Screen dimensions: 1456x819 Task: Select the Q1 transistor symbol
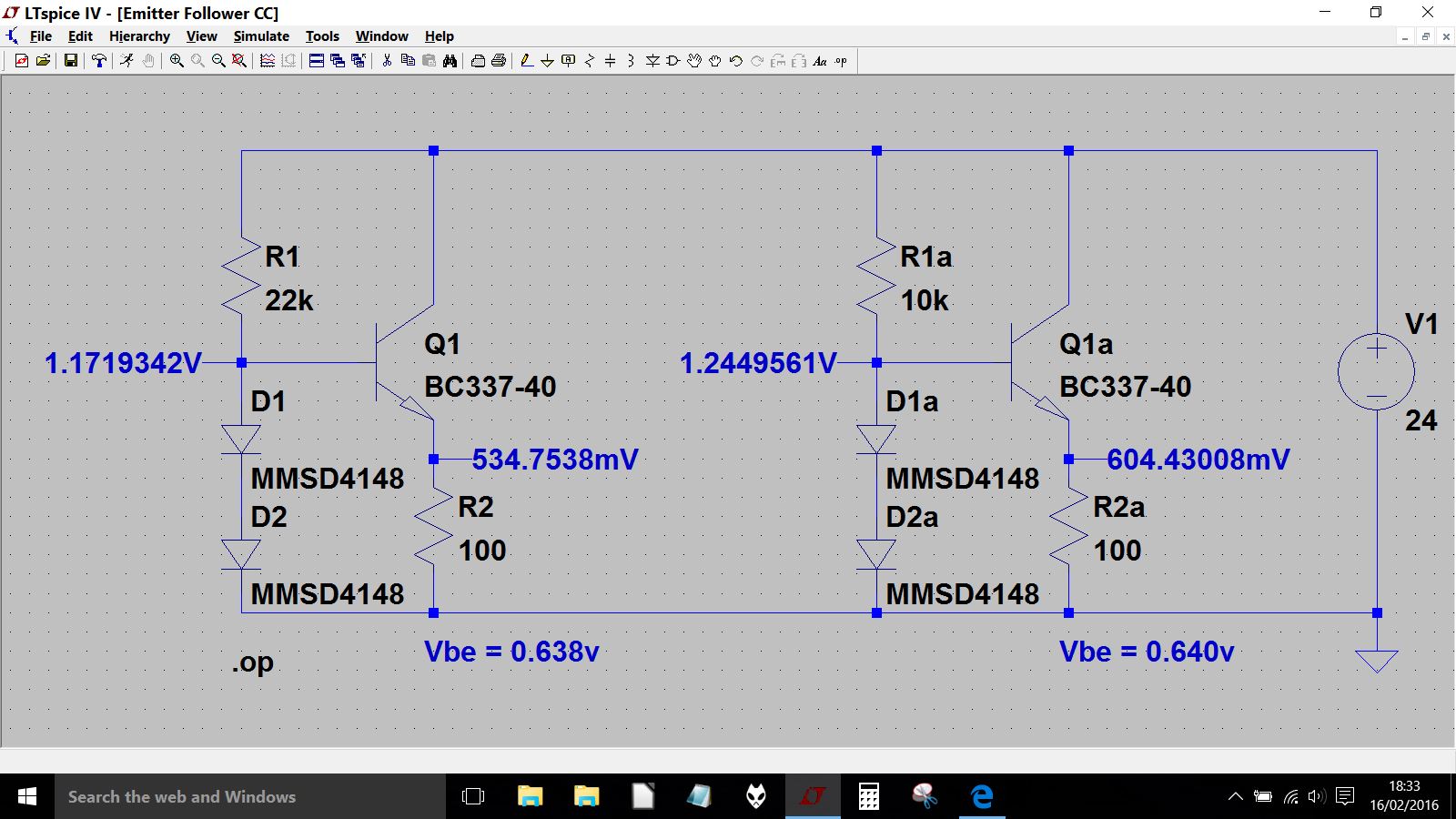click(x=404, y=362)
